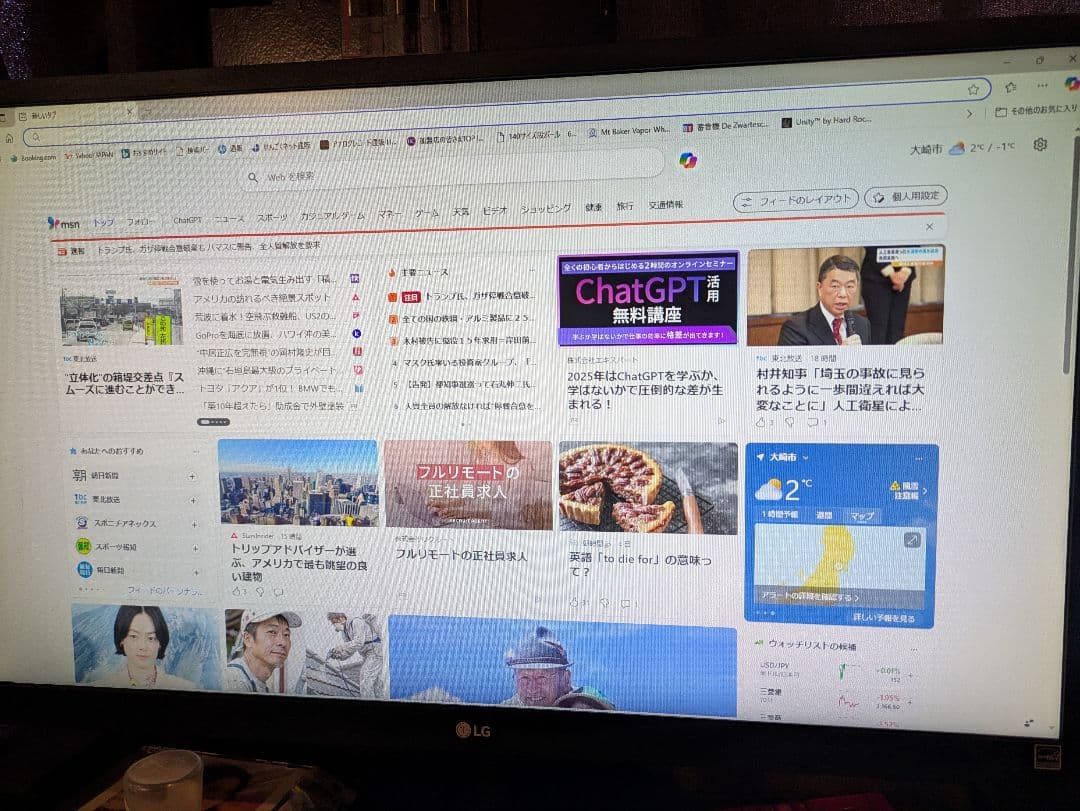1080x811 pixels.
Task: Switch to the マップ tab in the weather widget
Action: pos(864,515)
